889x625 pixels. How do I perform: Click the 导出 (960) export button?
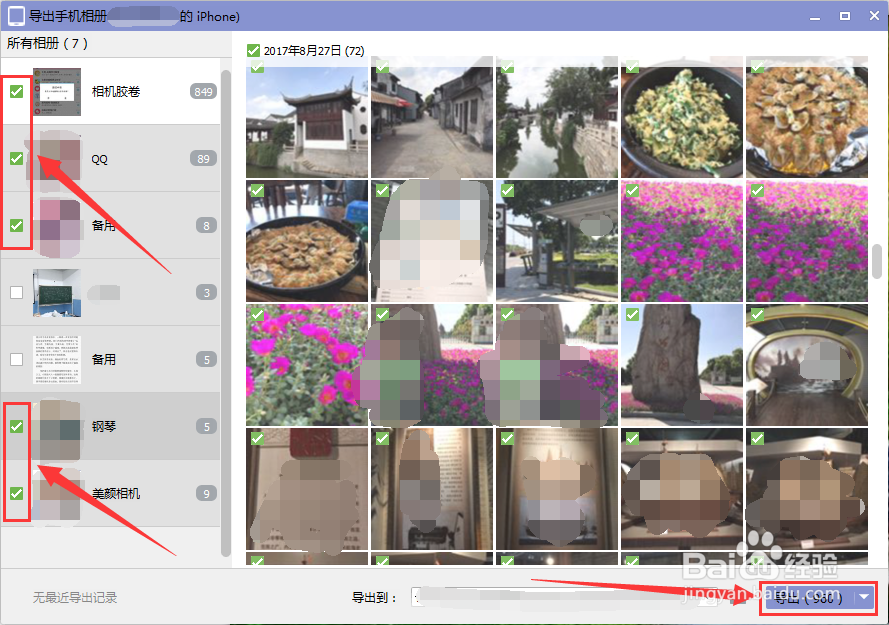808,597
